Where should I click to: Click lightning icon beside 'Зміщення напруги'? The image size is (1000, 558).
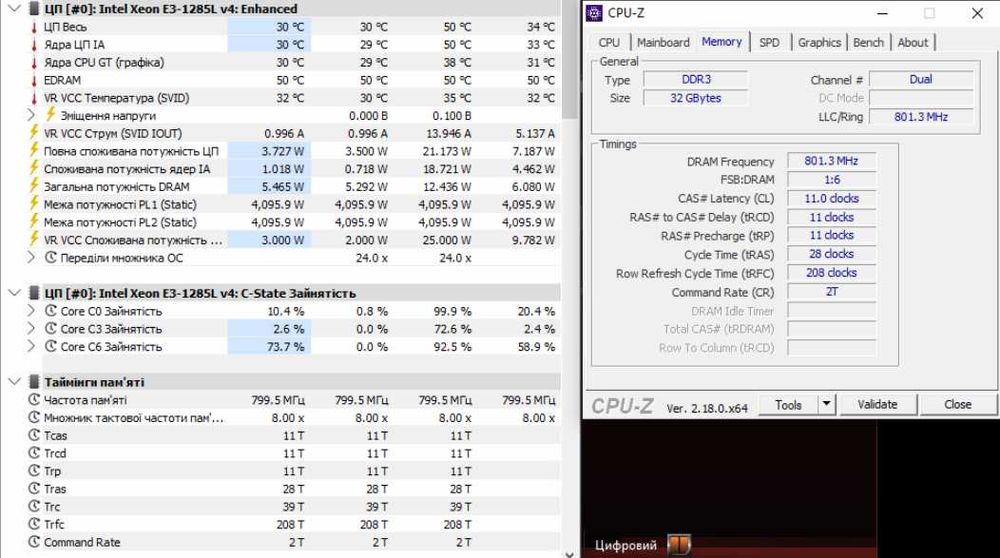coord(51,115)
